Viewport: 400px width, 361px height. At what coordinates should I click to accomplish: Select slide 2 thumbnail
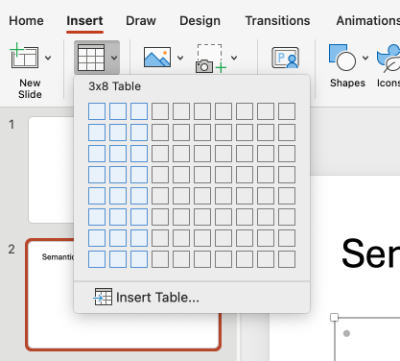[x=123, y=295]
